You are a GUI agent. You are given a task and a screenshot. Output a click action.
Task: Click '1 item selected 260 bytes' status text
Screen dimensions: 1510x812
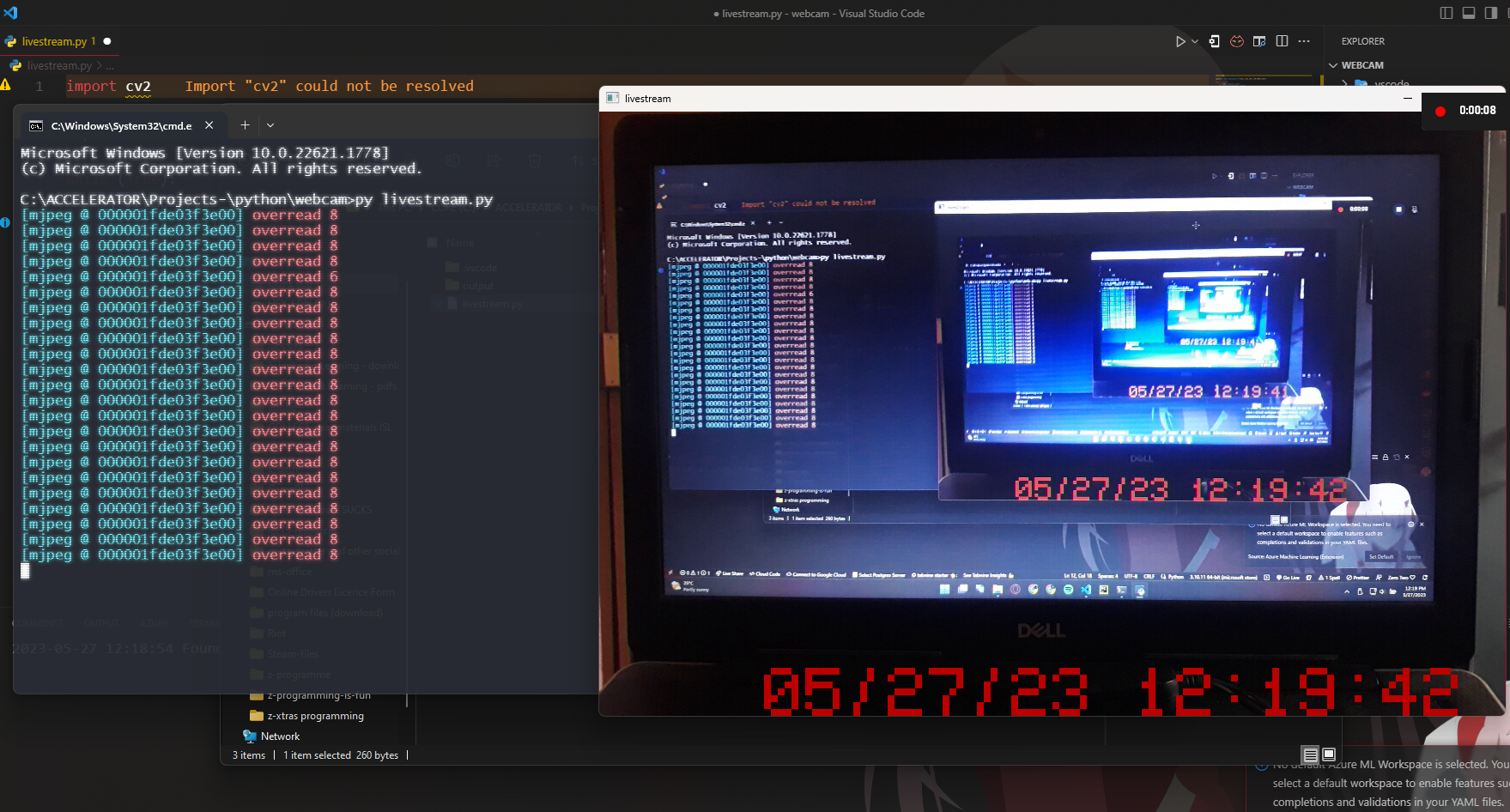click(341, 755)
